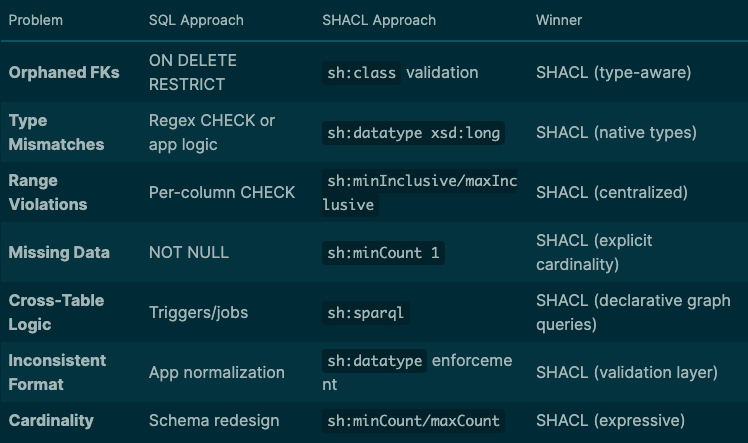Select the Type Mismatches row label
Image resolution: width=748 pixels, height=443 pixels.
[56, 133]
